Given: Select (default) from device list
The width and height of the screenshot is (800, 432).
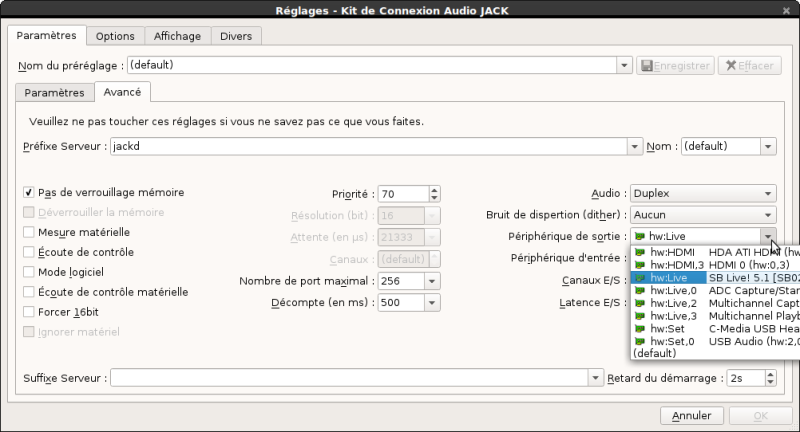Looking at the screenshot, I should pyautogui.click(x=716, y=353).
